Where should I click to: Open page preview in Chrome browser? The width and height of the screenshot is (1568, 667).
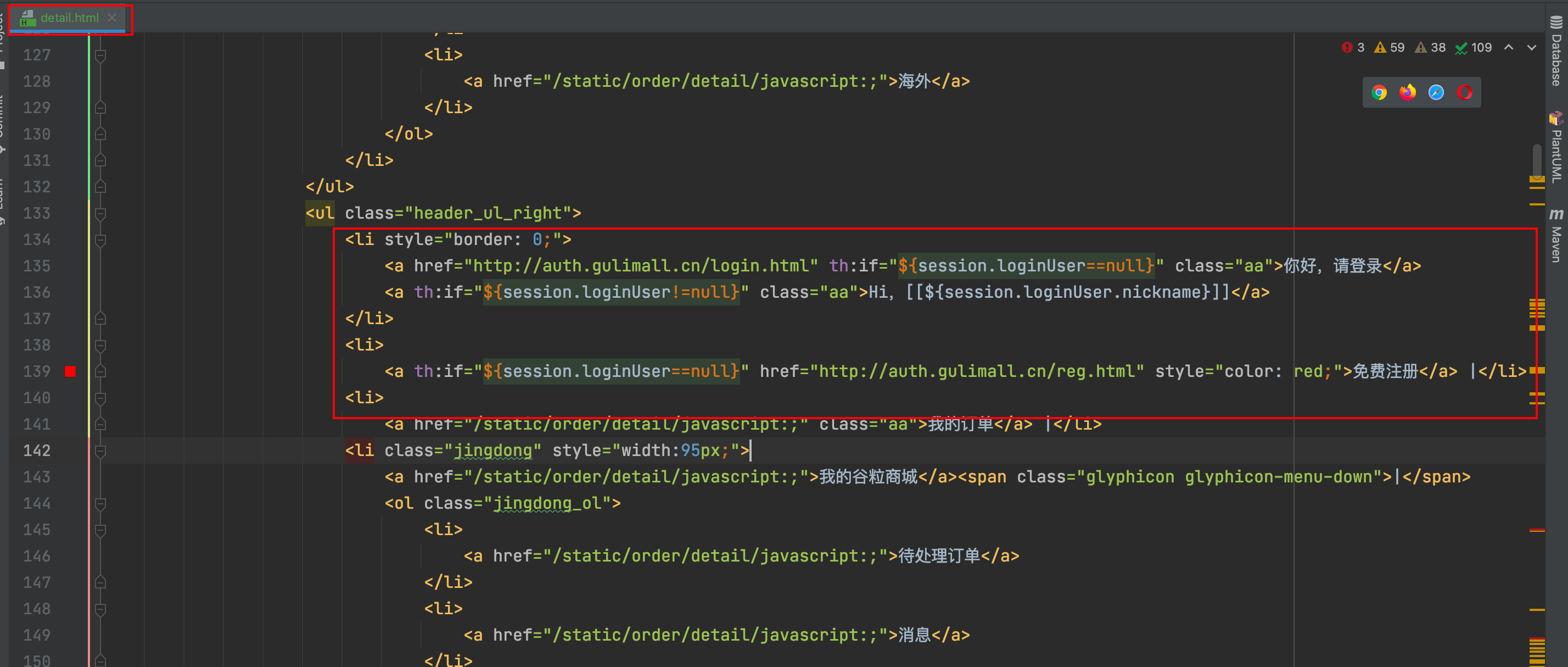(1379, 93)
